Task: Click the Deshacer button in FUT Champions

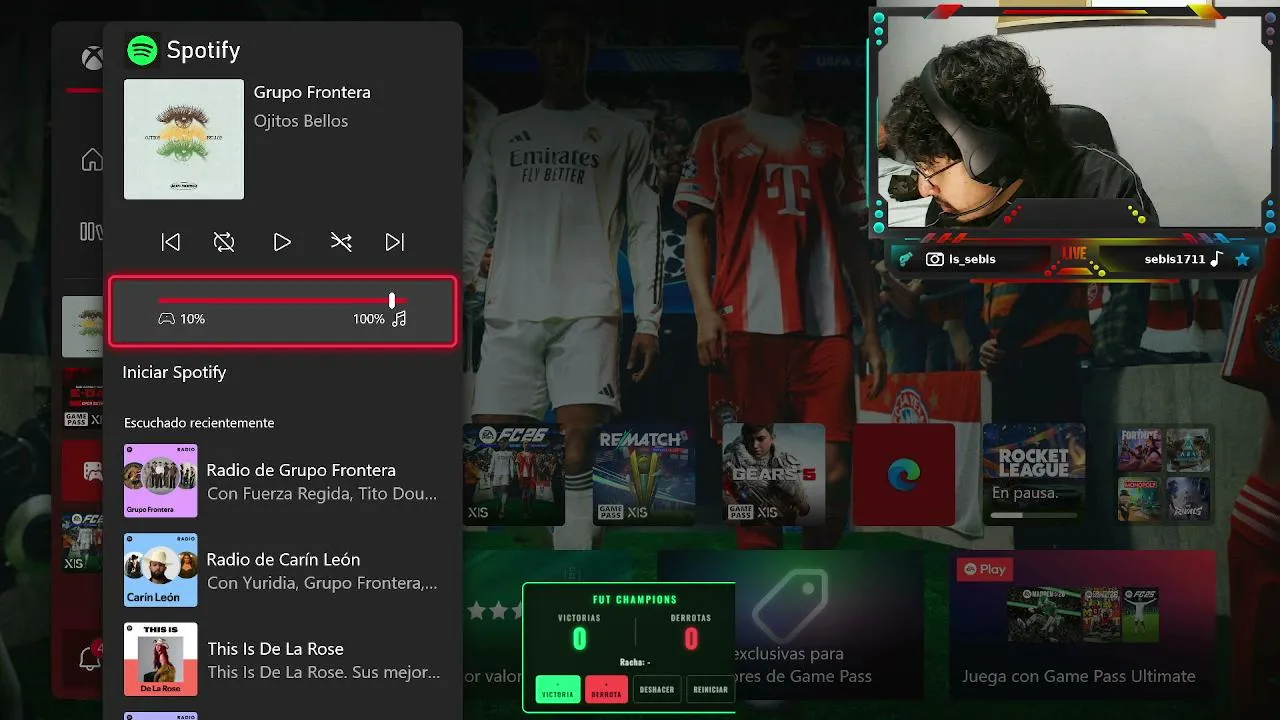Action: point(657,690)
